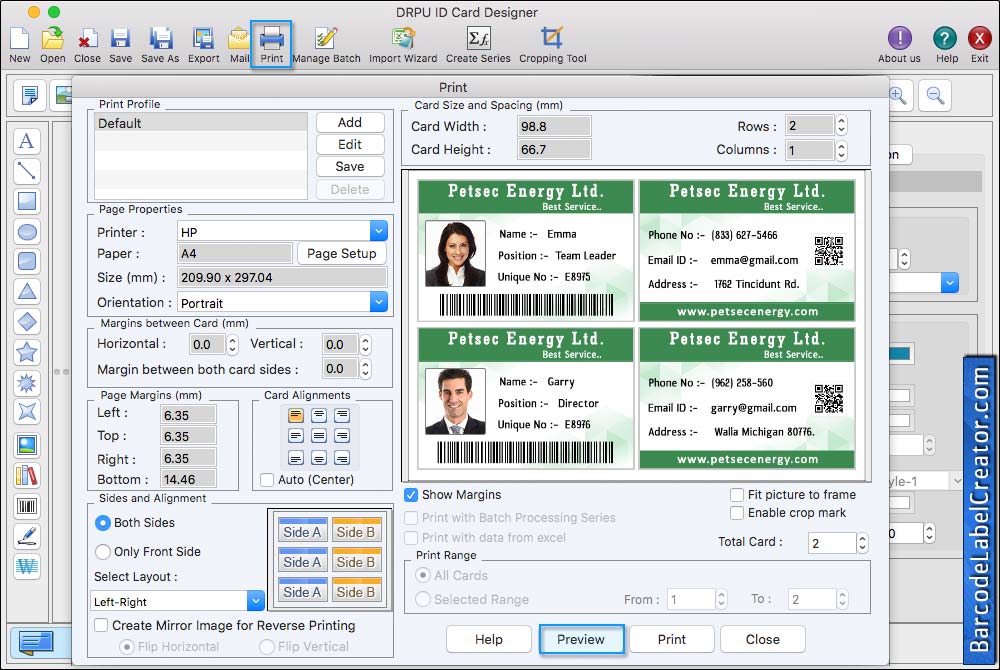
Task: Select the Line drawing tool
Action: point(27,171)
